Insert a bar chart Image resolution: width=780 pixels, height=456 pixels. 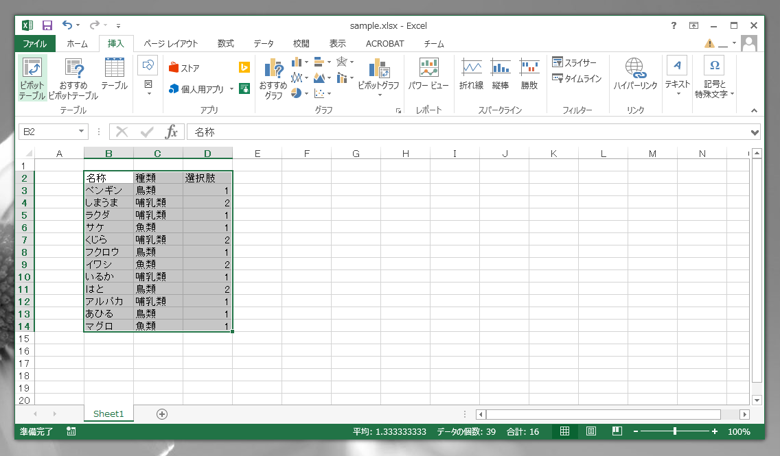click(322, 62)
